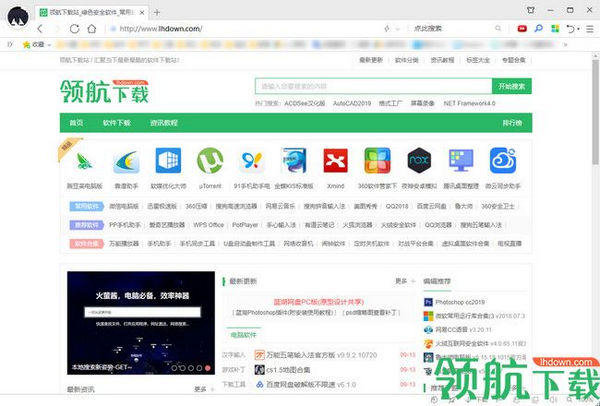
Task: Click the green 开始搜索 button
Action: click(512, 86)
